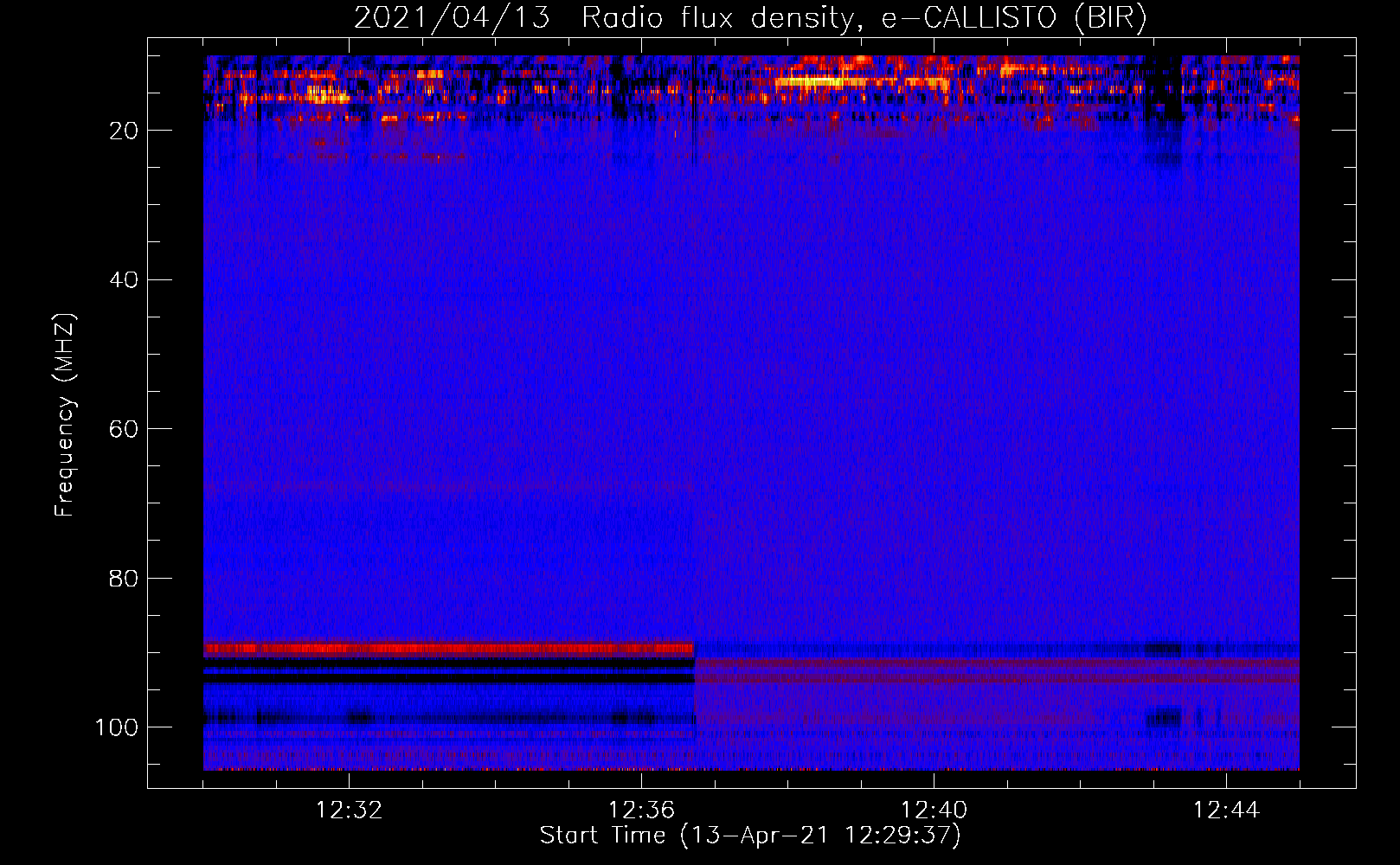The width and height of the screenshot is (1400, 865).
Task: Click the 'Start Time (13-Apr-21 12:29:37)' label
Action: pos(750,836)
